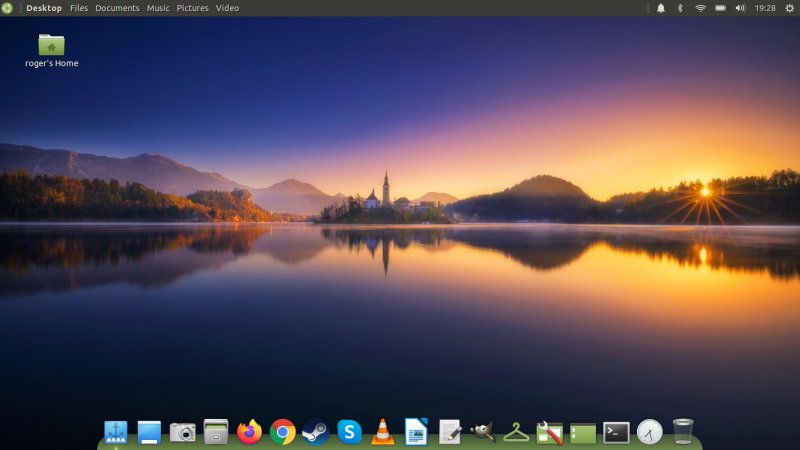Launch the screenshot camera app
The width and height of the screenshot is (800, 450).
(x=182, y=432)
